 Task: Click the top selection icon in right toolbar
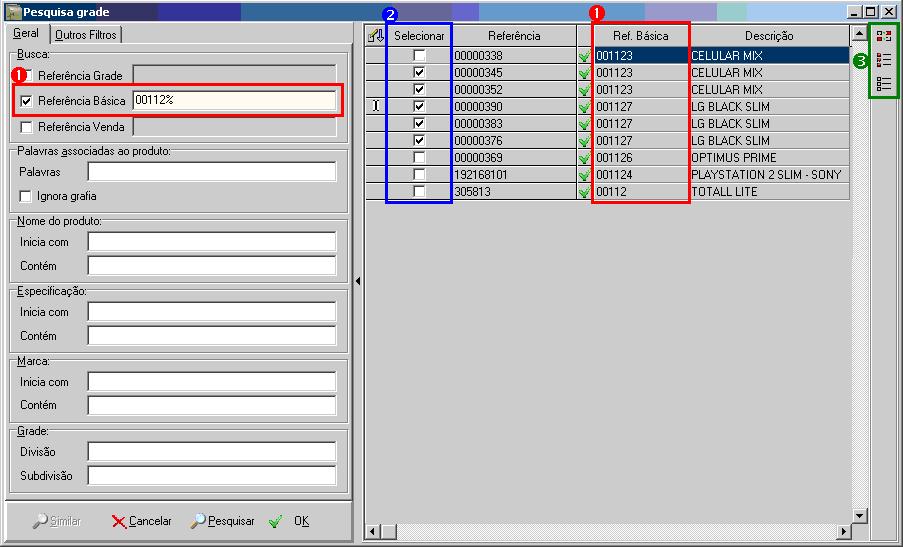[x=884, y=36]
